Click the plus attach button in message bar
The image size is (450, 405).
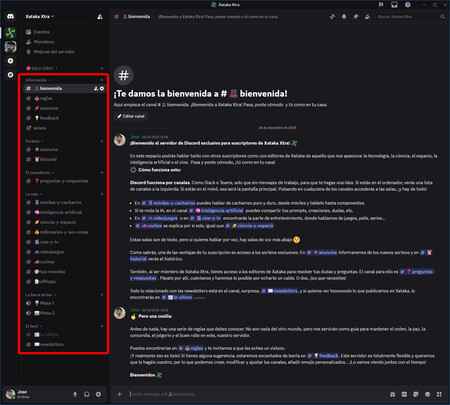[x=119, y=394]
